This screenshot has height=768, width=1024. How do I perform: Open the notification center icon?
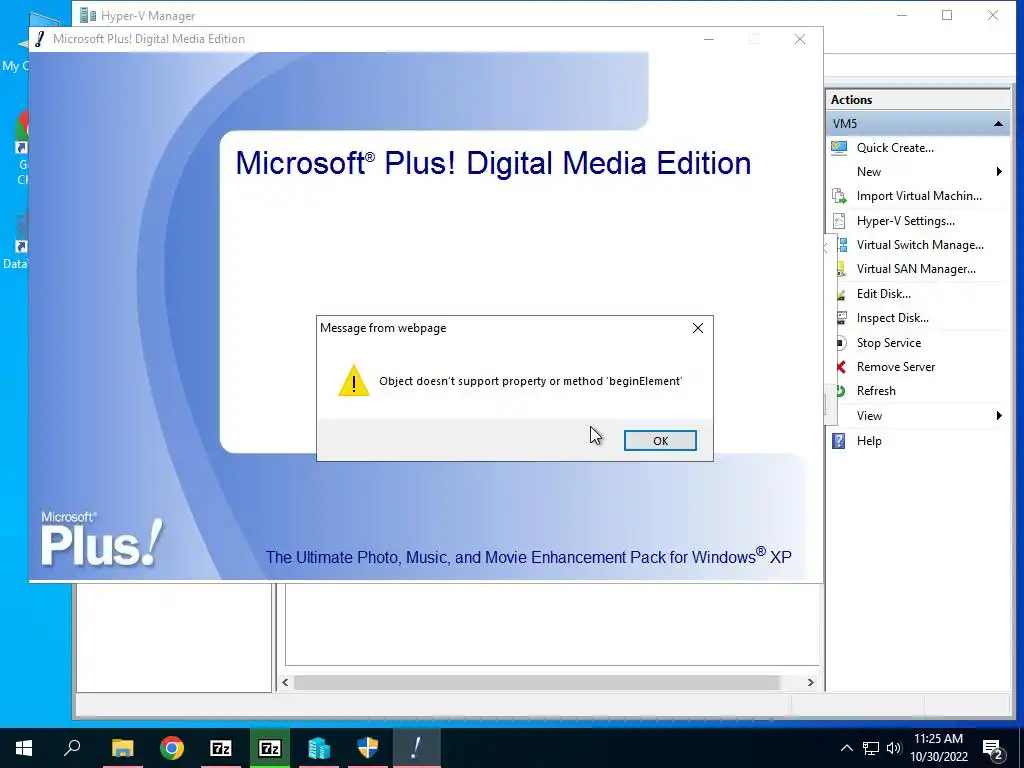pyautogui.click(x=993, y=749)
